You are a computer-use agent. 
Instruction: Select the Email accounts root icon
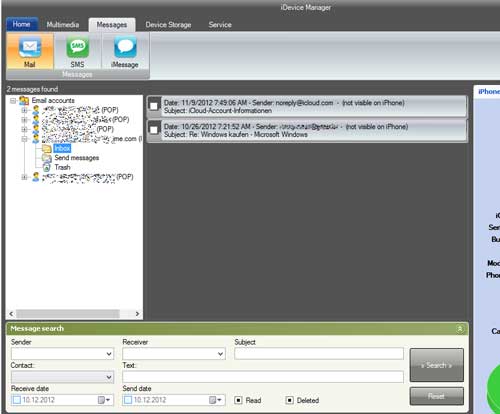[x=24, y=100]
